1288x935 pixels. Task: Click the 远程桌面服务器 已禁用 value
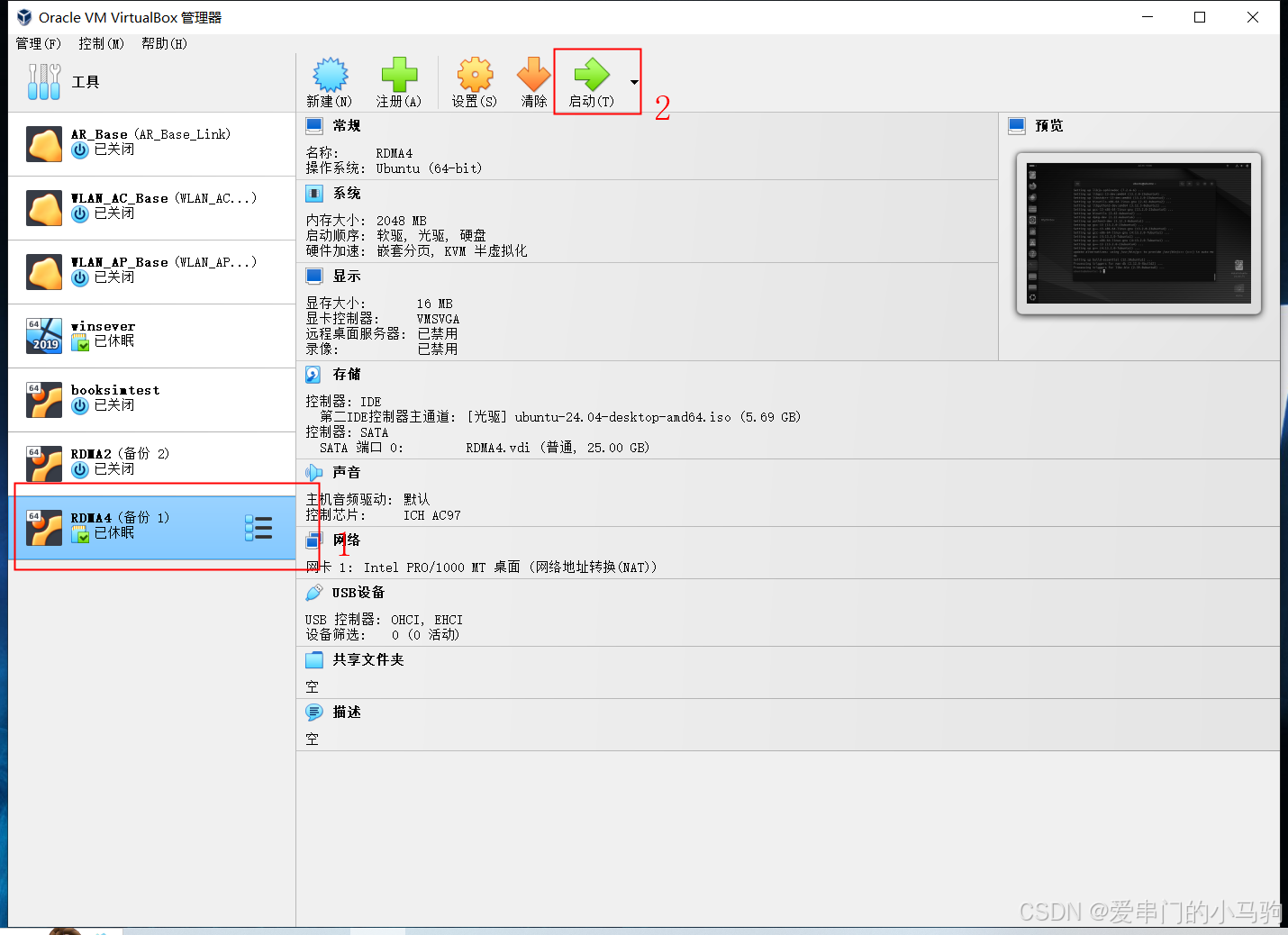[438, 334]
